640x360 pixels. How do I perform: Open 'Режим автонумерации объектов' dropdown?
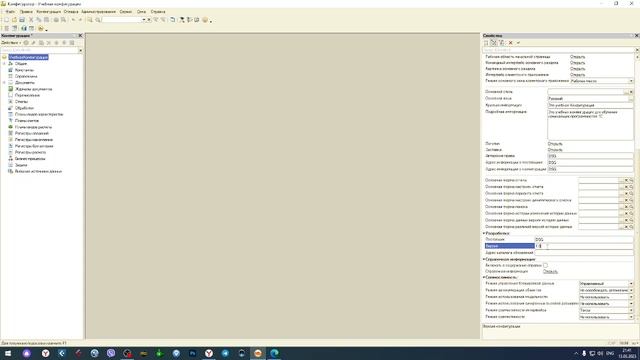click(631, 290)
